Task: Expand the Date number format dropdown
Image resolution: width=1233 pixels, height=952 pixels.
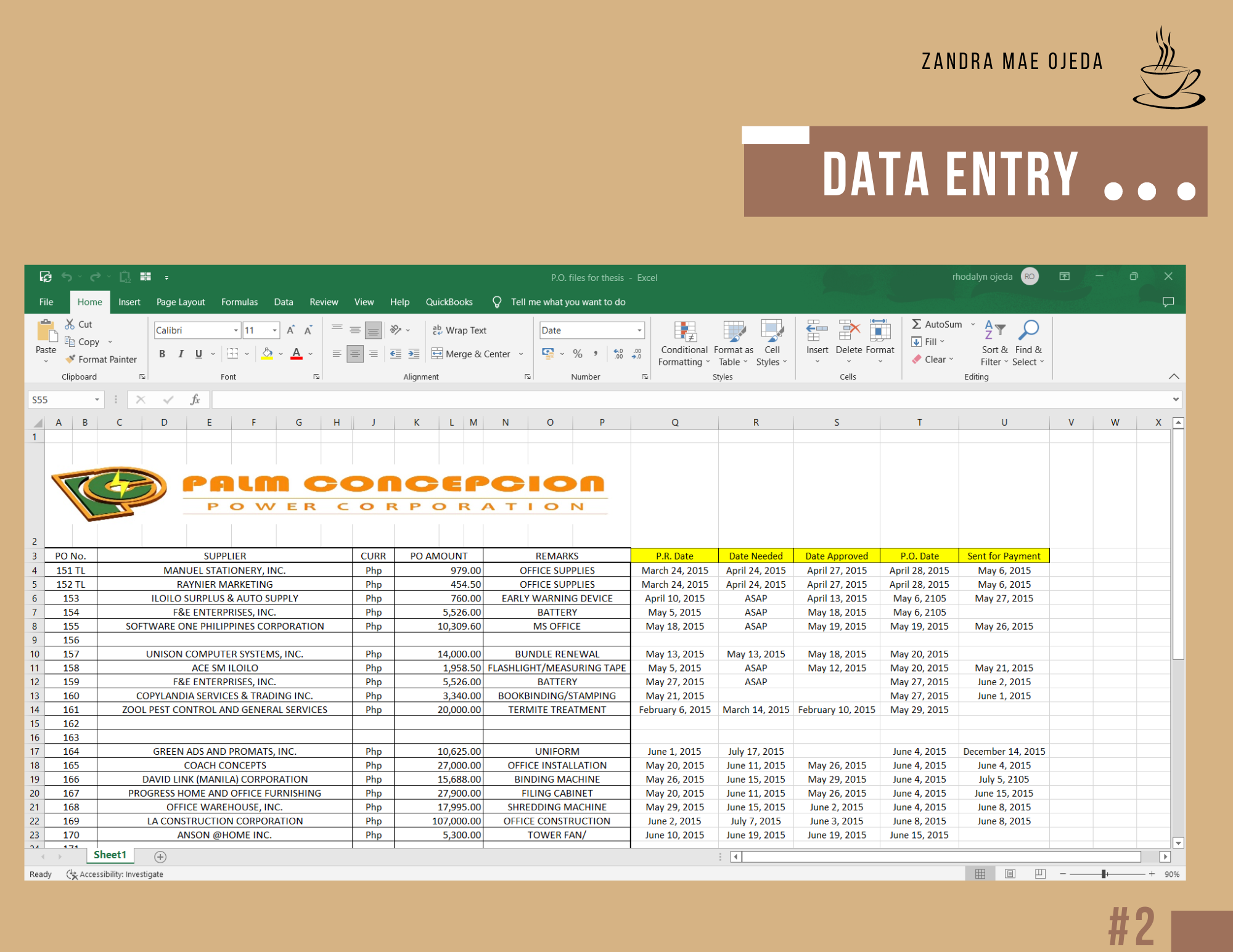Action: (639, 330)
